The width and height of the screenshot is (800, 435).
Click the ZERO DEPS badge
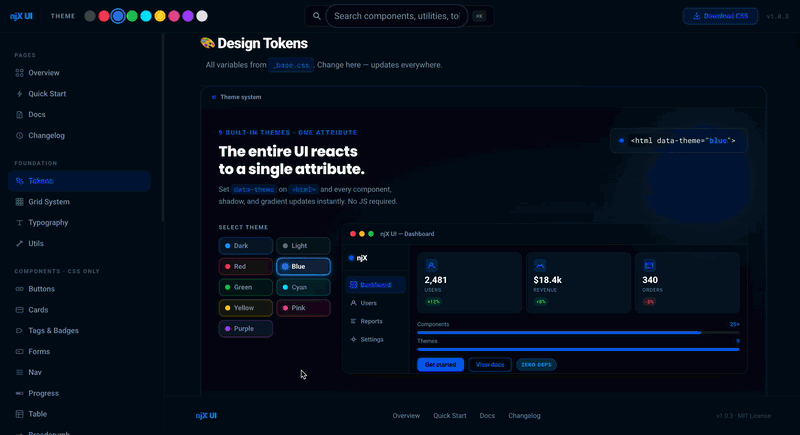536,365
